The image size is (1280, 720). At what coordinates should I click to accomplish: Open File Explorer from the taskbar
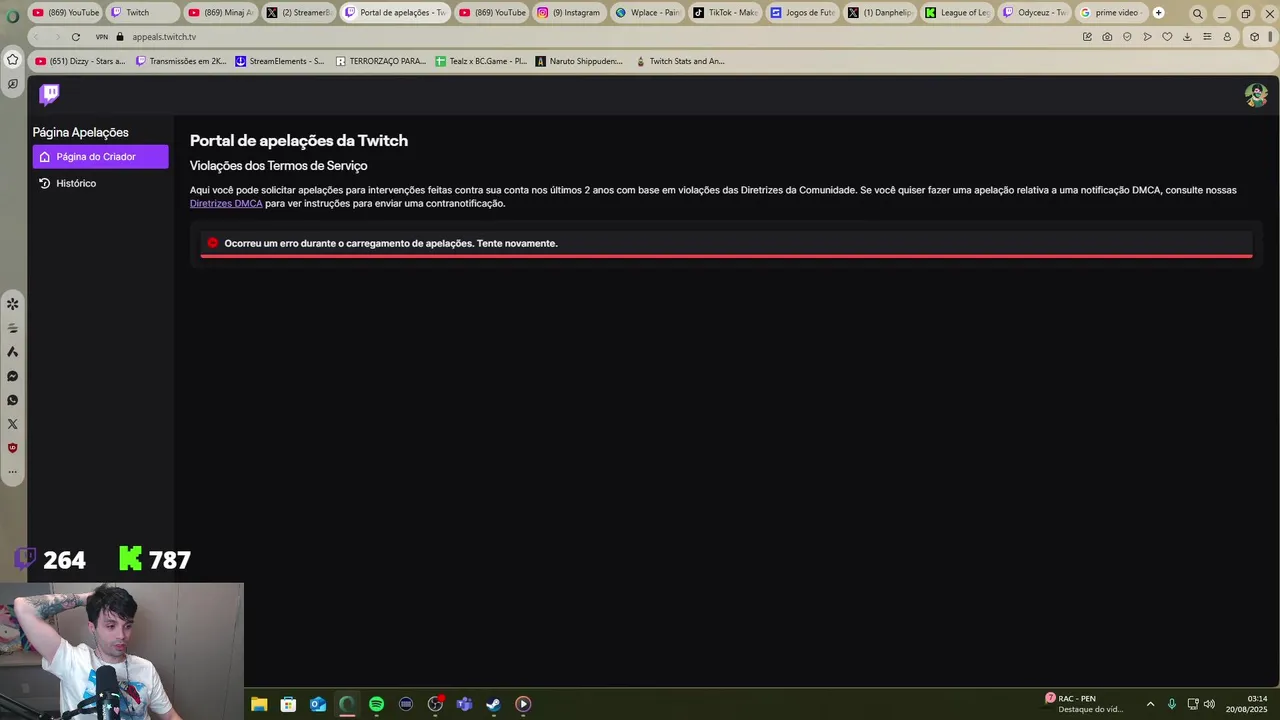tap(259, 704)
